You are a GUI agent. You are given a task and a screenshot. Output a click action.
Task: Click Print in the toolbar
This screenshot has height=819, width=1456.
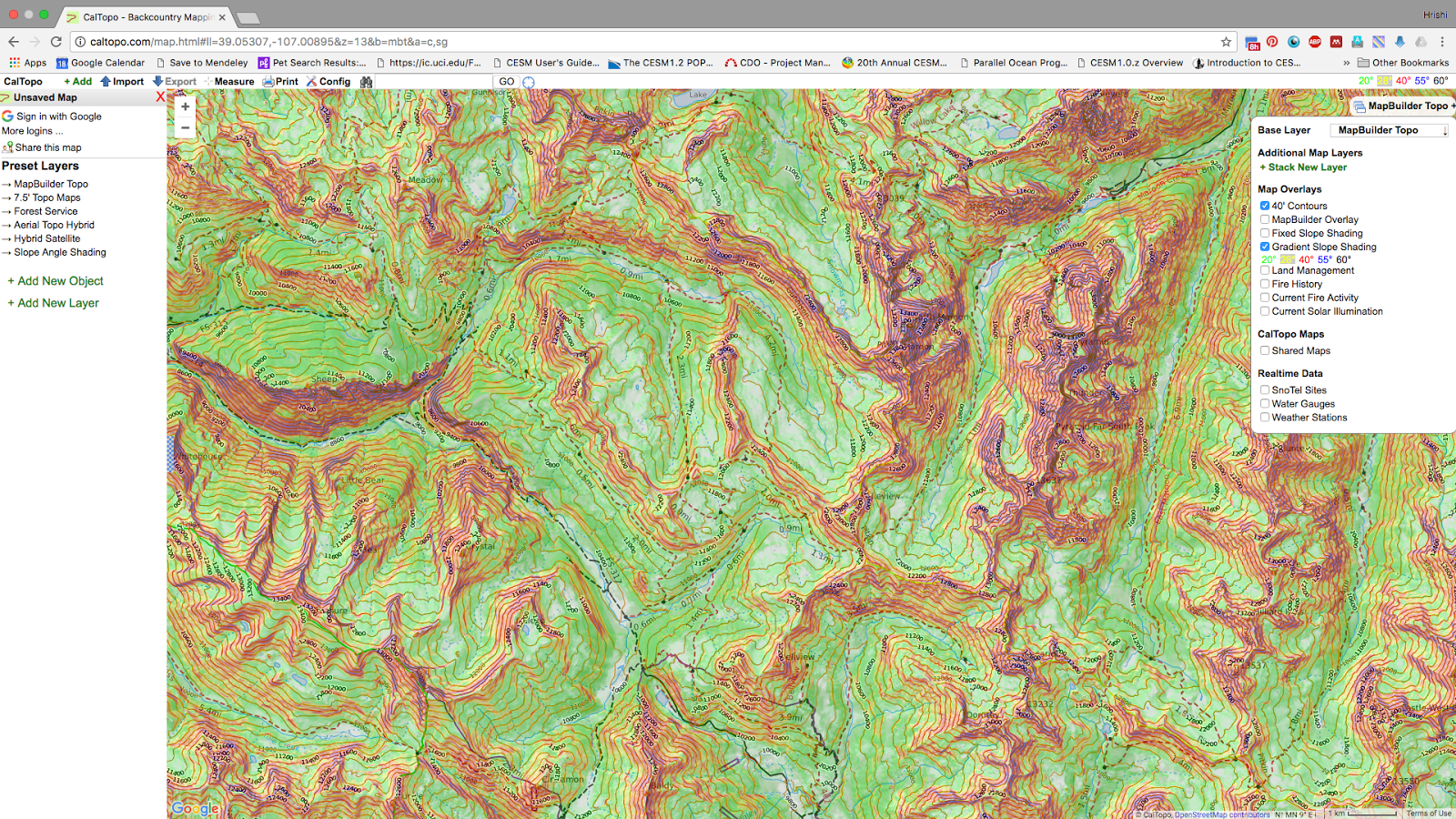click(x=280, y=82)
